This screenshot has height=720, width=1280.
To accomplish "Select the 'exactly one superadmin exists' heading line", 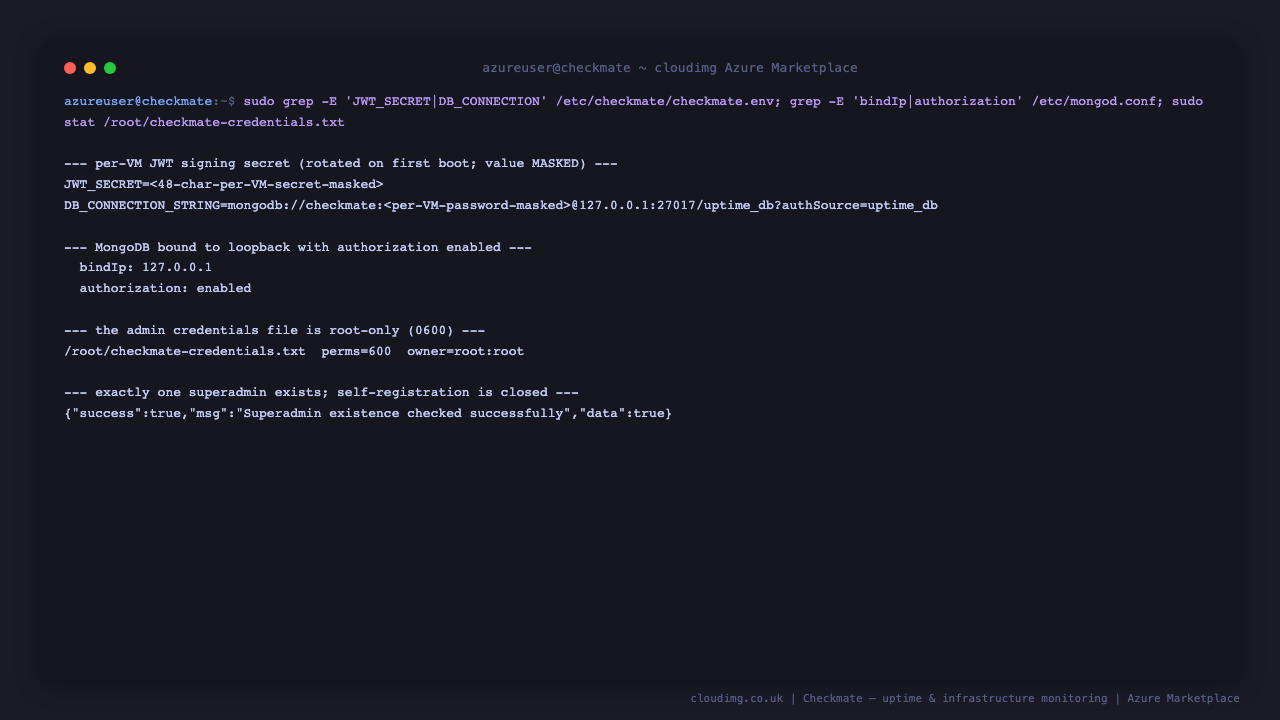I will coord(321,393).
